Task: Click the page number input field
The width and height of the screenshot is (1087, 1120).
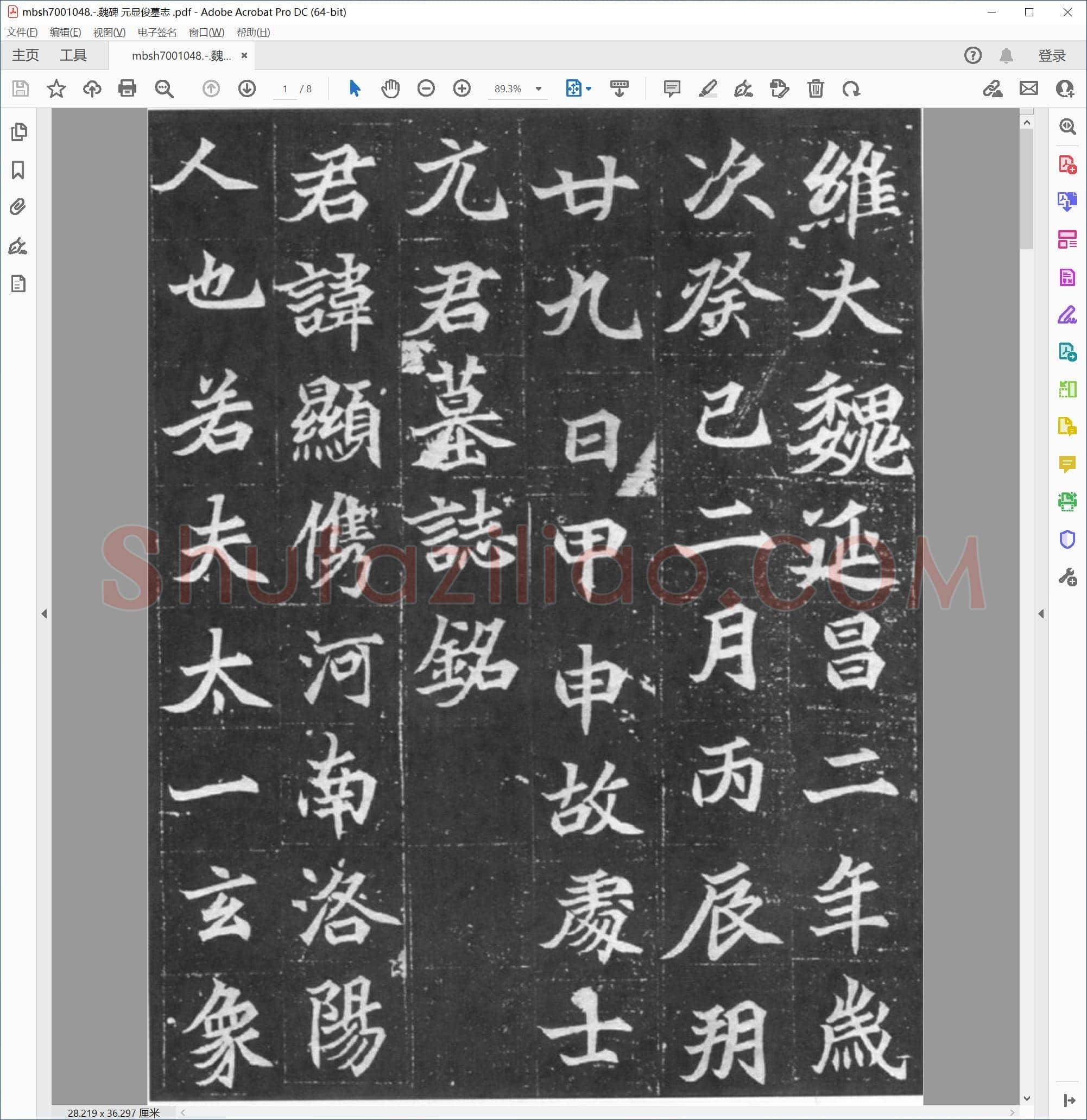Action: pos(285,89)
